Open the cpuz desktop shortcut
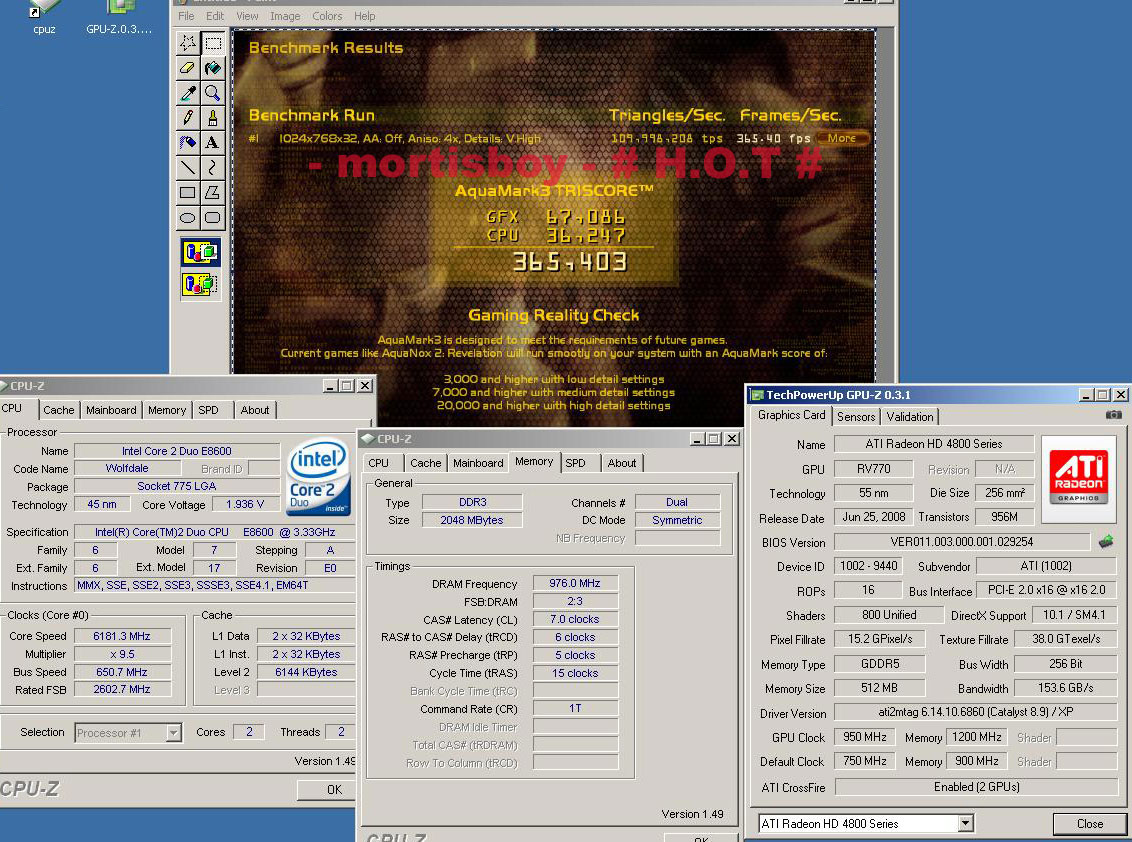The image size is (1132, 842). point(44,17)
